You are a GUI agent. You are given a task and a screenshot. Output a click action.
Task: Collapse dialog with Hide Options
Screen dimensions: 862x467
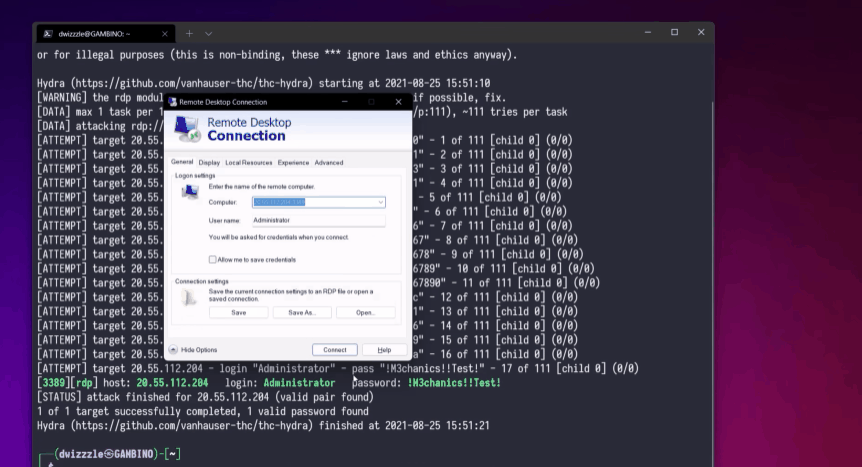[x=193, y=350]
